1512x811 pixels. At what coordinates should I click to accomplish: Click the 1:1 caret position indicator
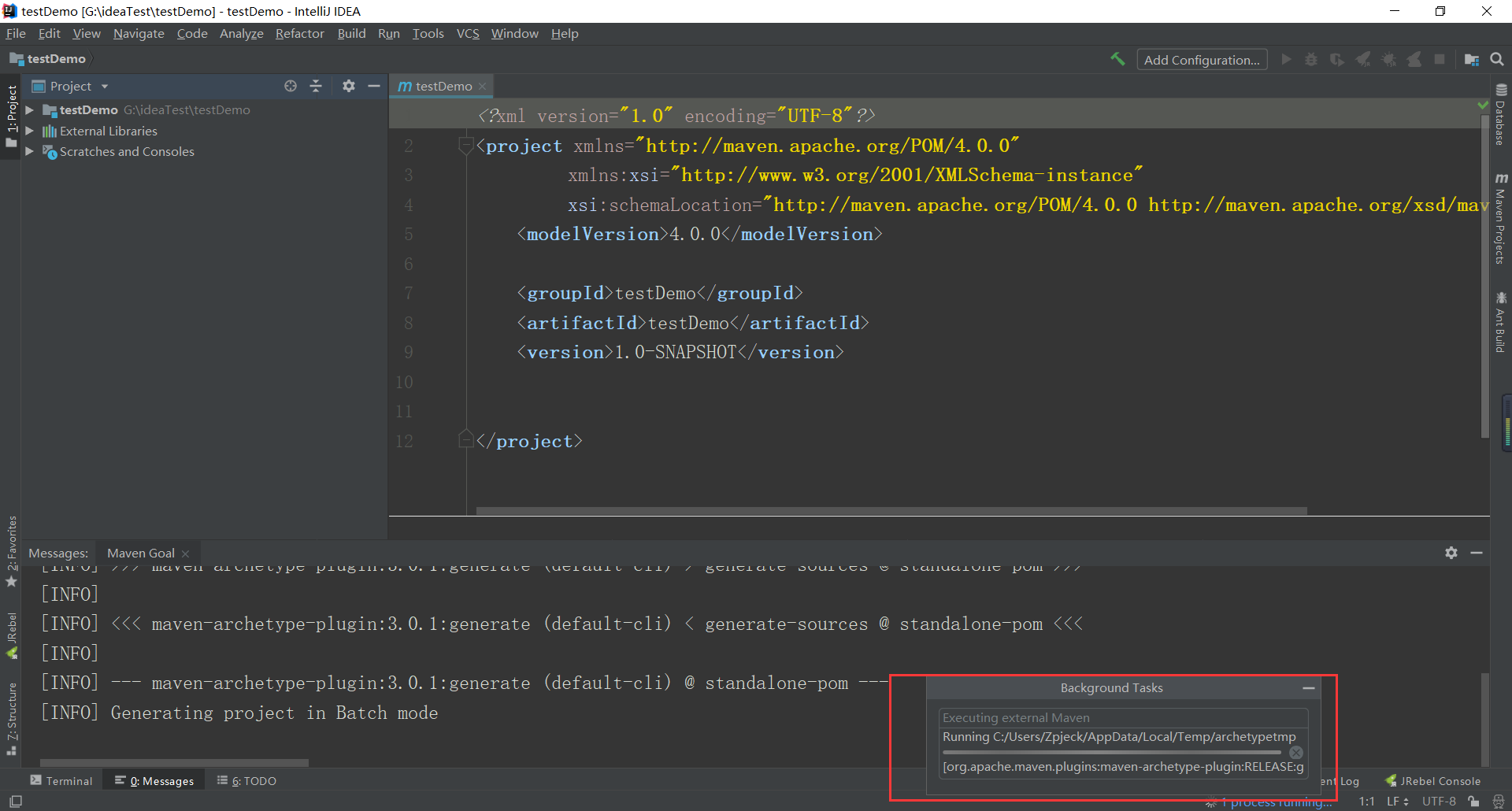[1367, 802]
